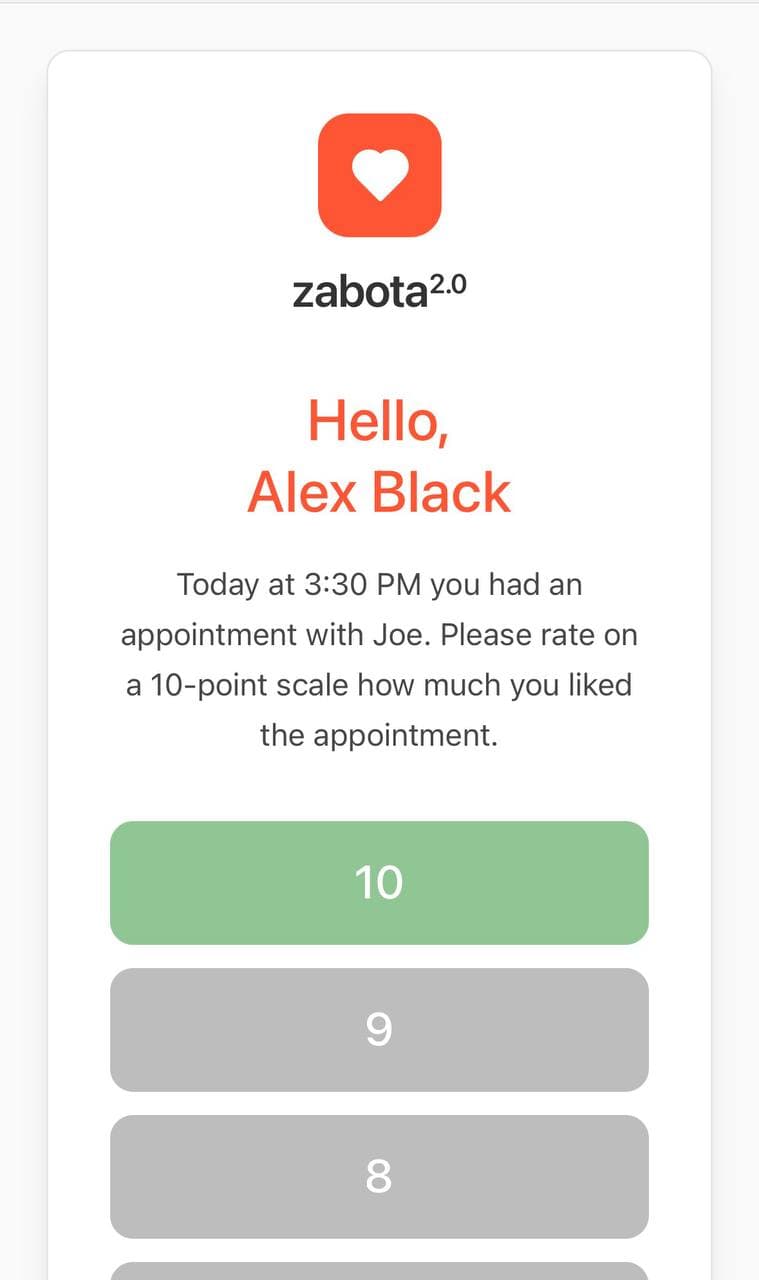Click the words "you had an"
The height and width of the screenshot is (1280, 759).
[506, 585]
